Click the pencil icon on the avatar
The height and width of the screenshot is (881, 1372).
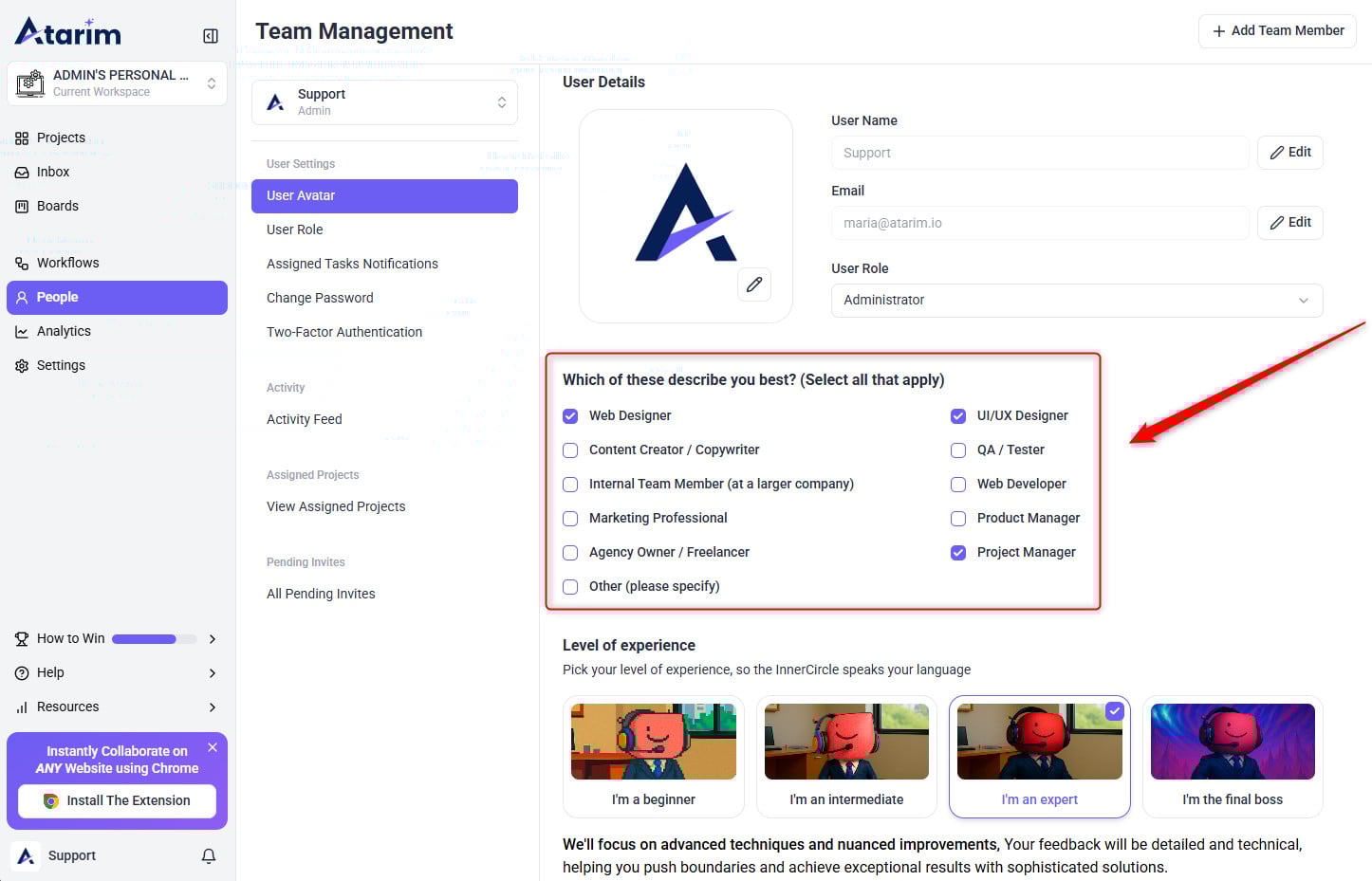pos(754,284)
